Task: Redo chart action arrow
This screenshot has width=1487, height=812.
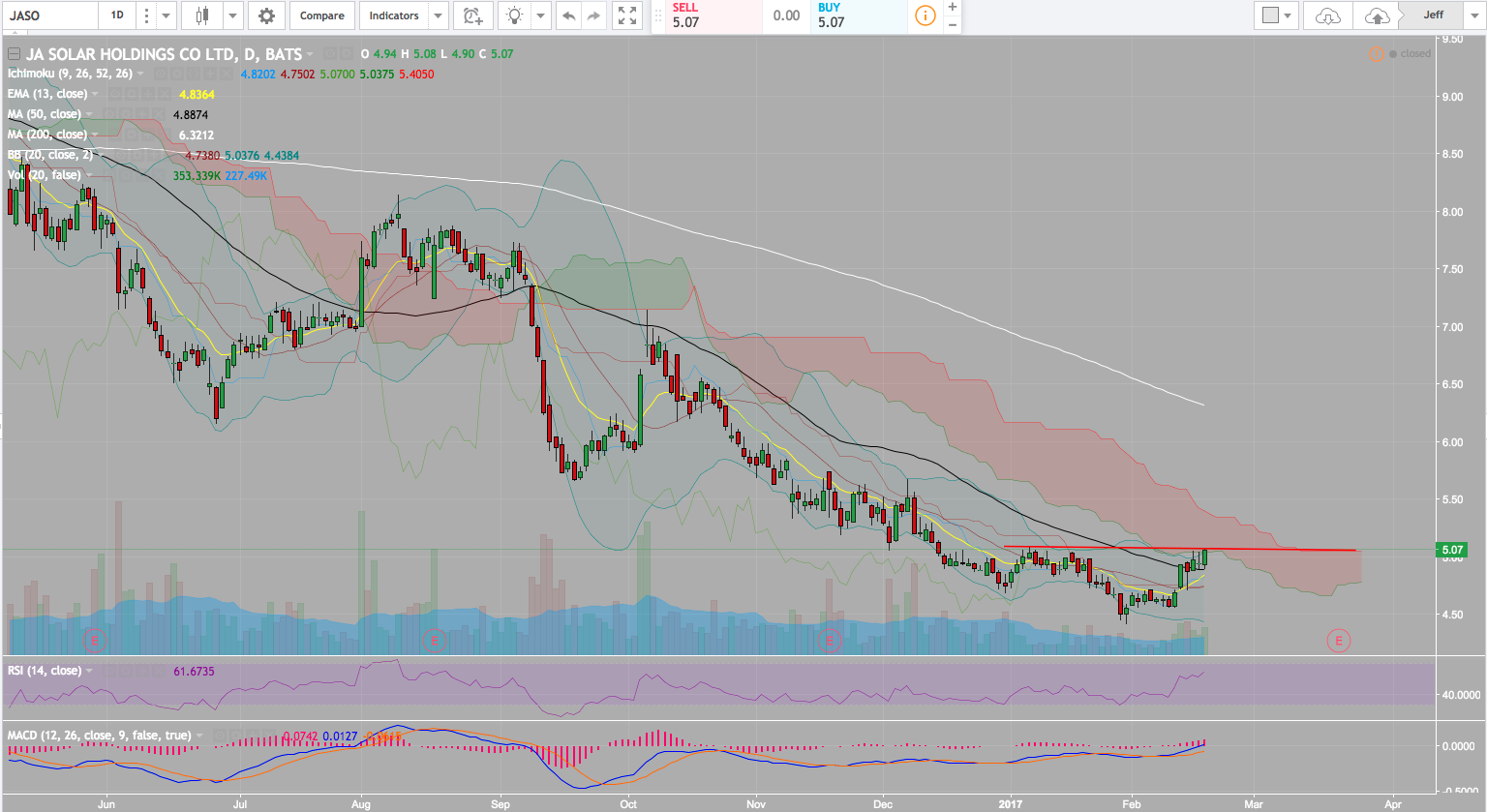Action: pyautogui.click(x=593, y=15)
